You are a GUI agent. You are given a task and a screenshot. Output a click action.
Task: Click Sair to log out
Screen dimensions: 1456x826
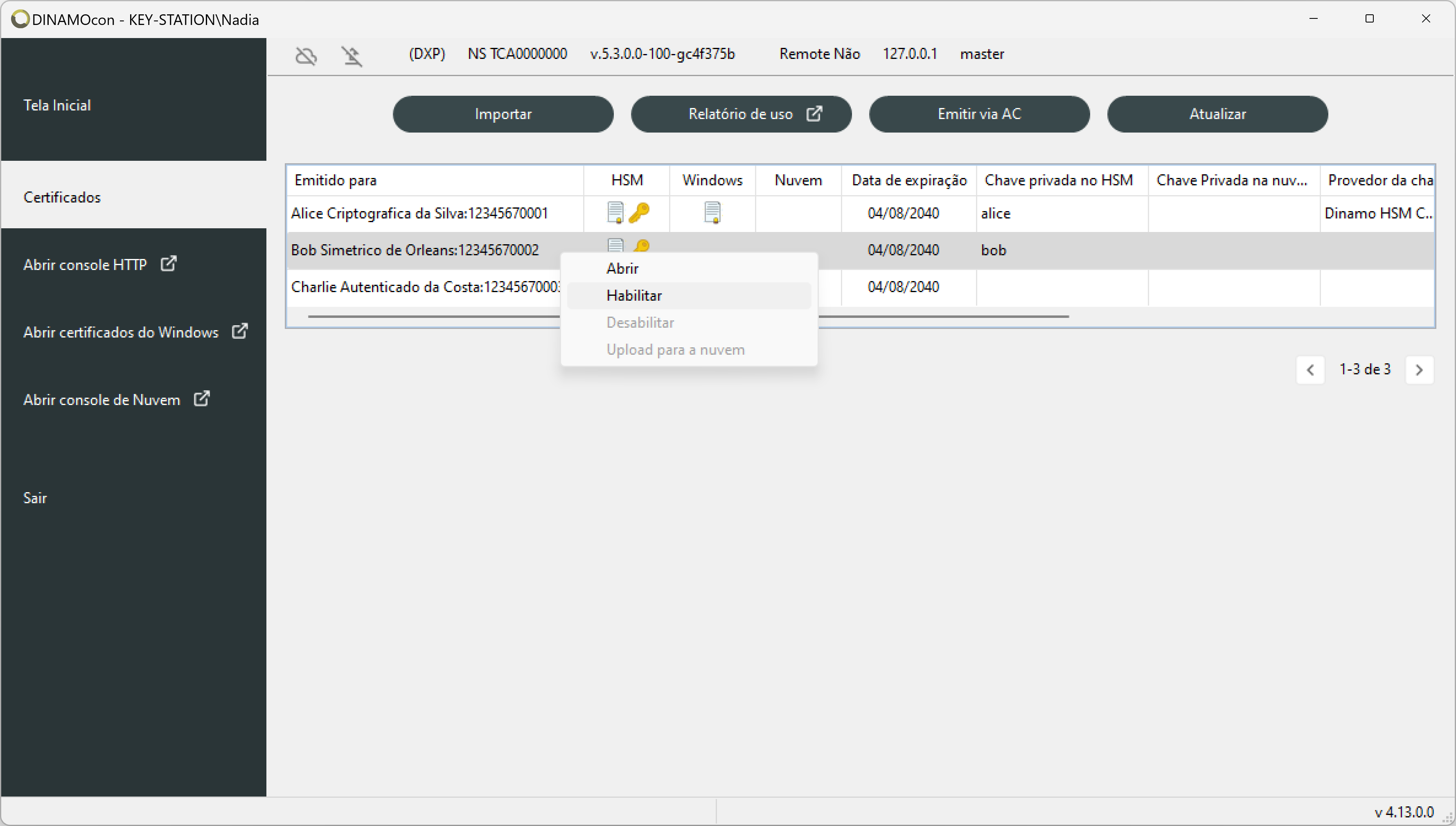tap(35, 497)
